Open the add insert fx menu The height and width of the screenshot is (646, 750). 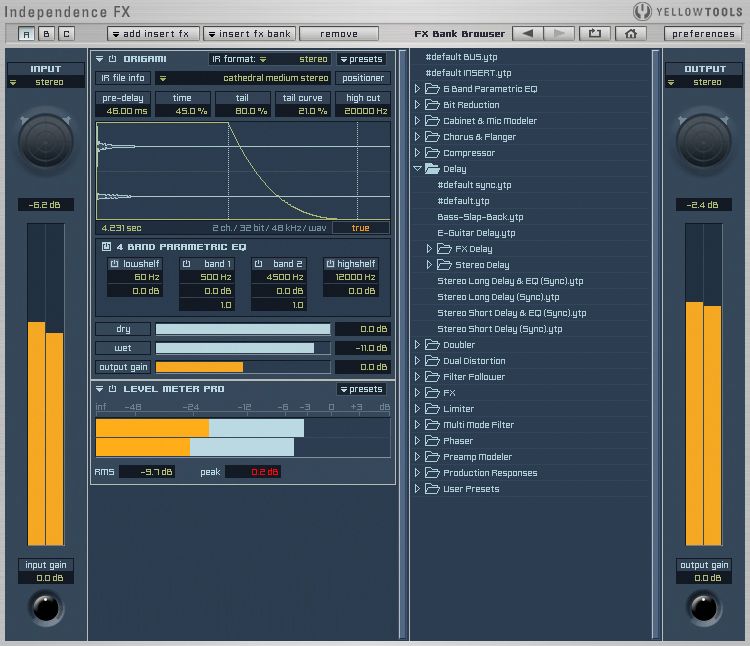coord(153,33)
